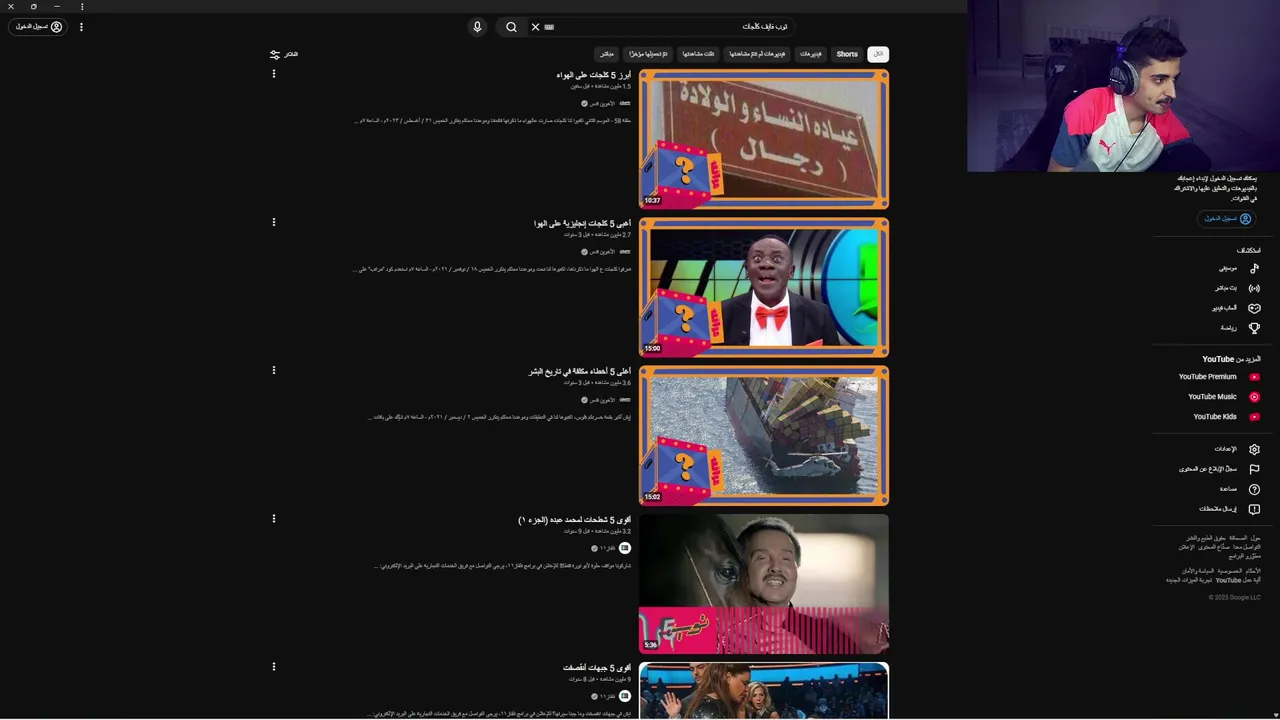The image size is (1280, 720).
Task: Open YouTube Kids link text
Action: tap(1215, 417)
